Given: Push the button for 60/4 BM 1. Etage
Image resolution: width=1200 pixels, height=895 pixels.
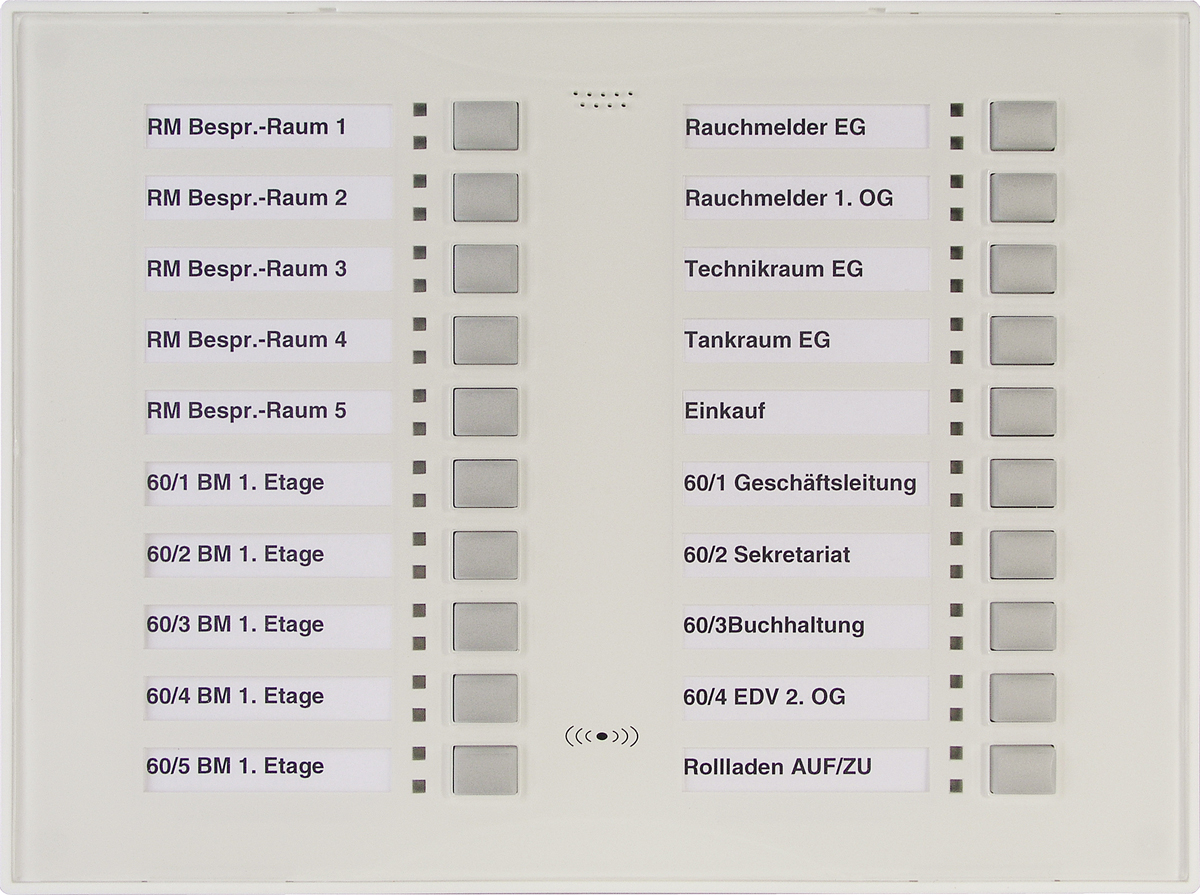Looking at the screenshot, I should [x=486, y=698].
